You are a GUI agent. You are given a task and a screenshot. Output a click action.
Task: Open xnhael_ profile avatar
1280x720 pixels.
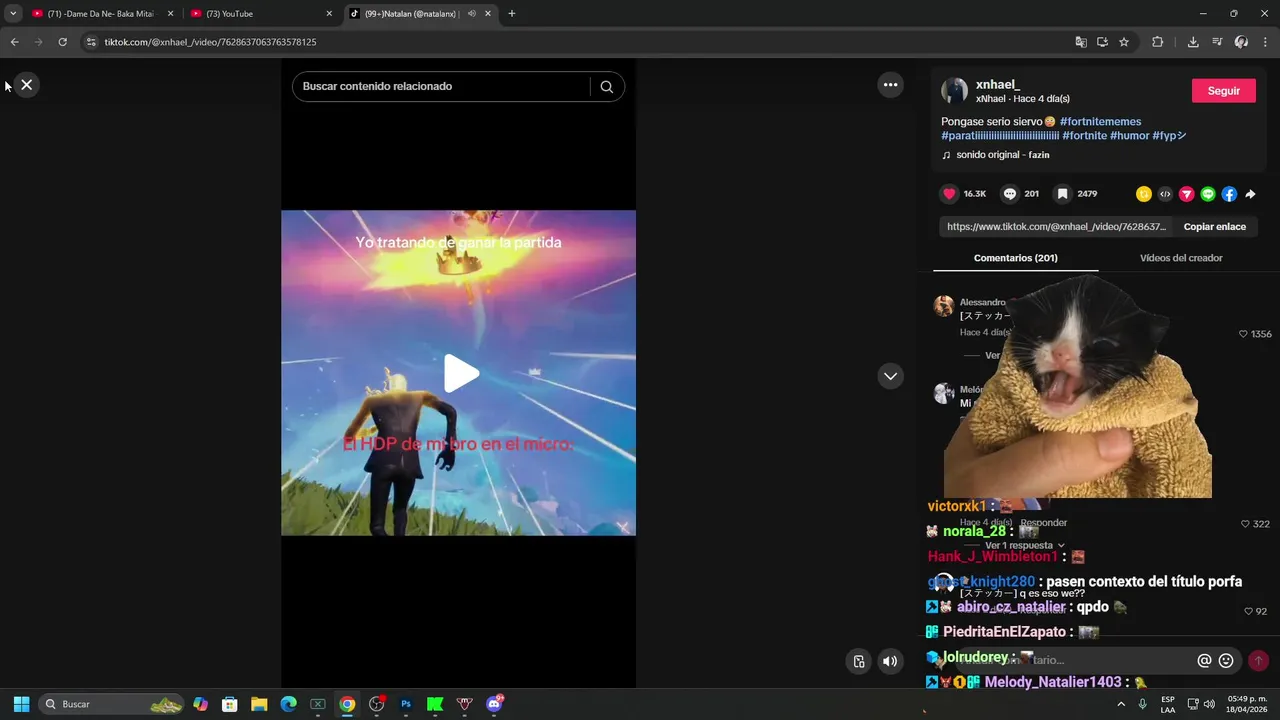tap(954, 91)
